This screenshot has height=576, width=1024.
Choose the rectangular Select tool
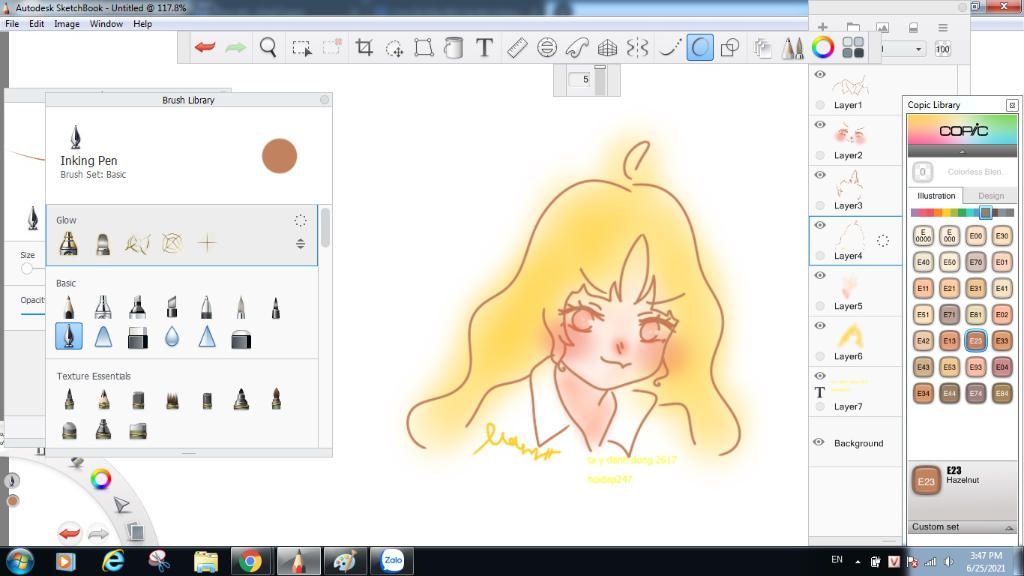301,48
